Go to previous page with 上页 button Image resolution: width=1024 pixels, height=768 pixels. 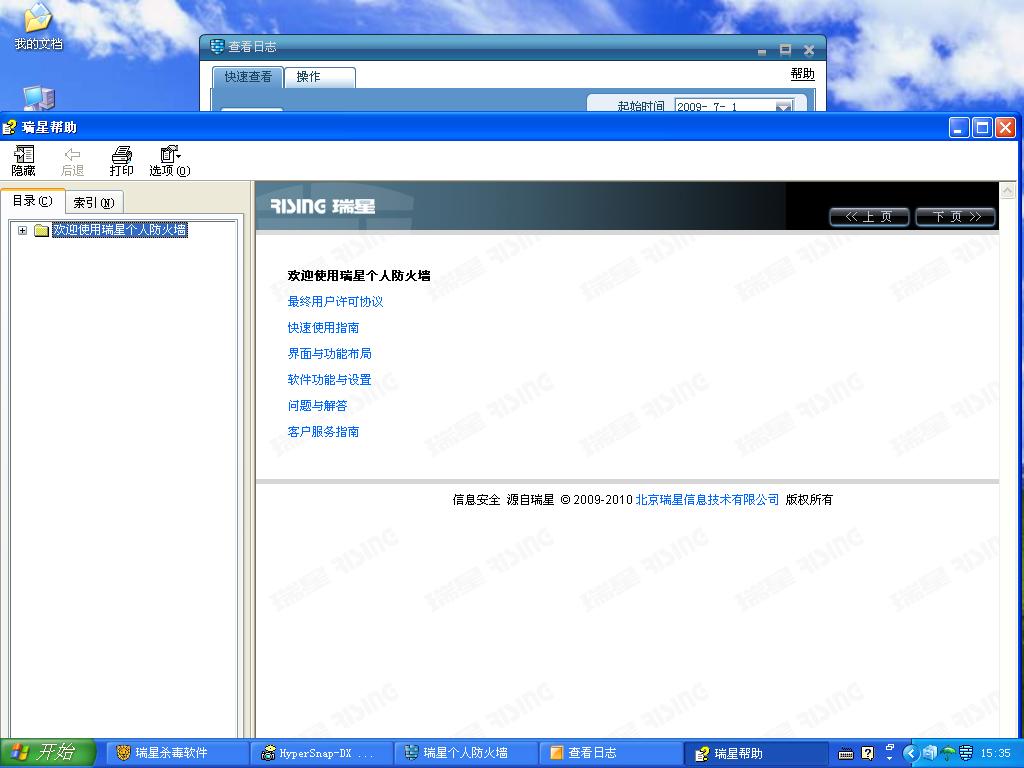pos(869,217)
